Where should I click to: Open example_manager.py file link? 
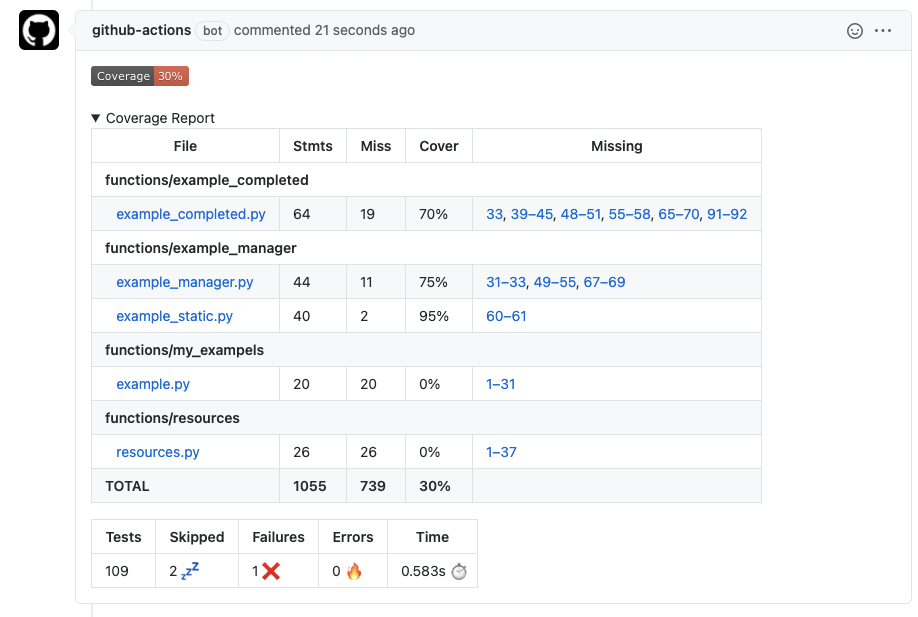coord(184,282)
